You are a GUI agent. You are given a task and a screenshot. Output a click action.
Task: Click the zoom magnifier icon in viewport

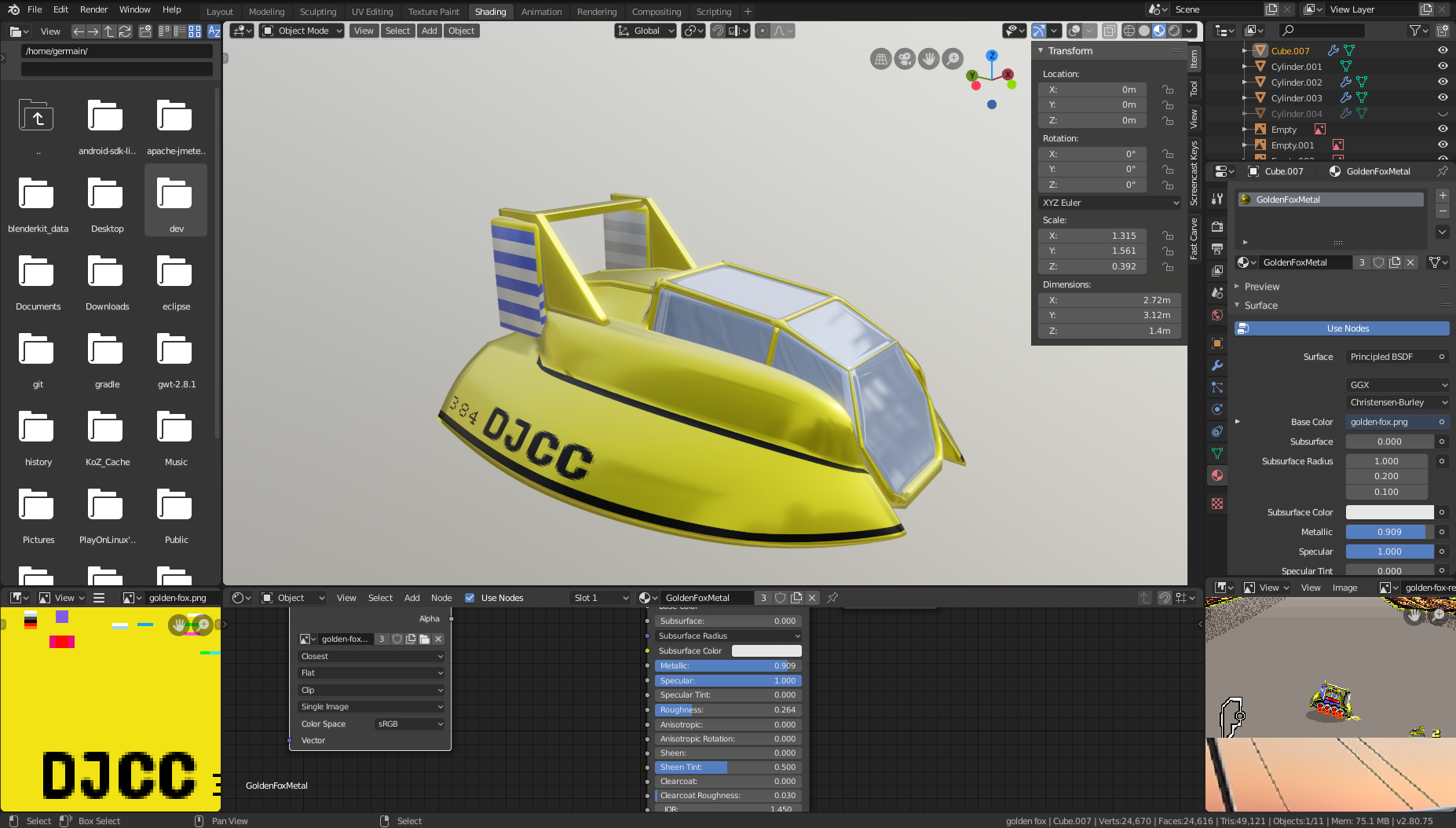[x=953, y=59]
